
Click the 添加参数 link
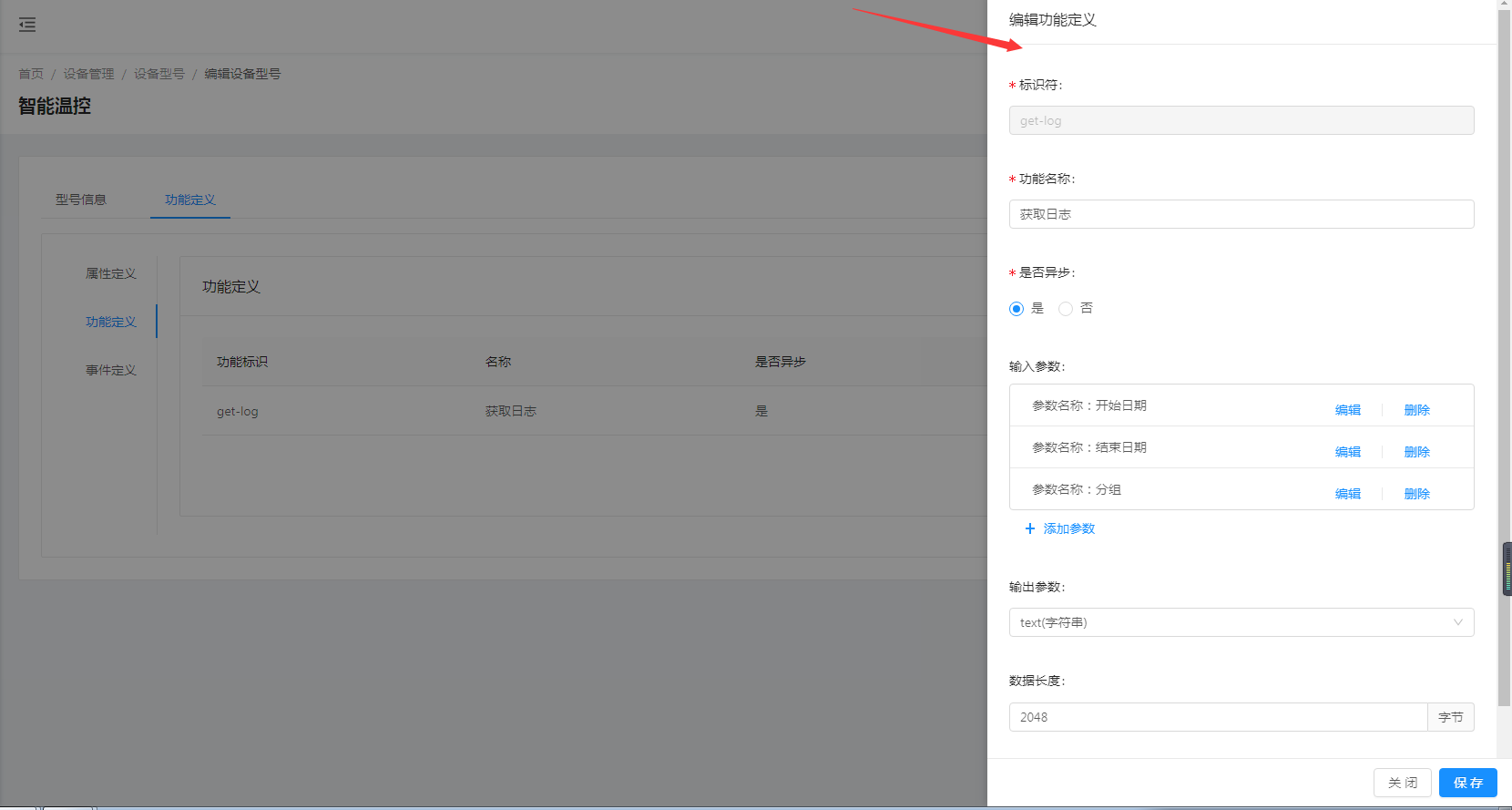[1069, 528]
